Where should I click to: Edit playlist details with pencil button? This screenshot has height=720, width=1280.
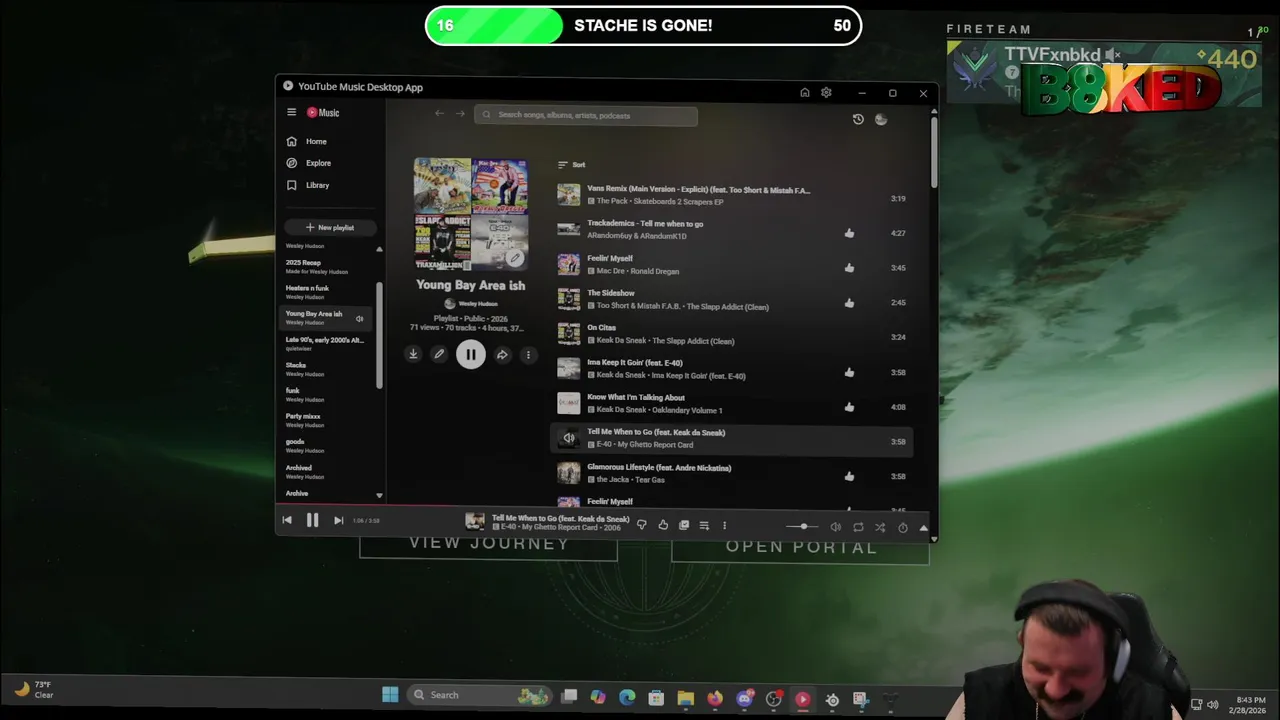(438, 354)
